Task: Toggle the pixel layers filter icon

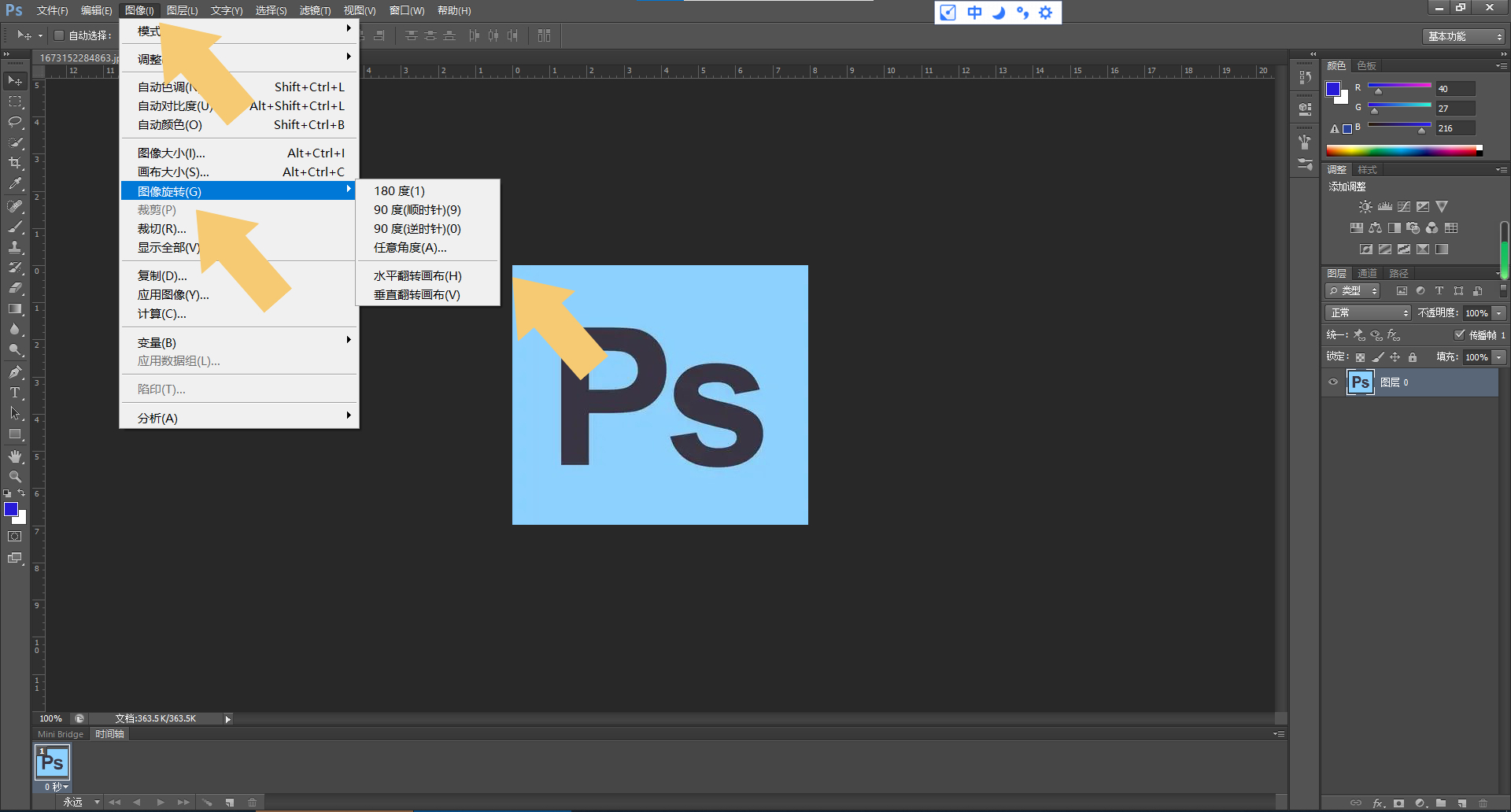Action: [1402, 291]
